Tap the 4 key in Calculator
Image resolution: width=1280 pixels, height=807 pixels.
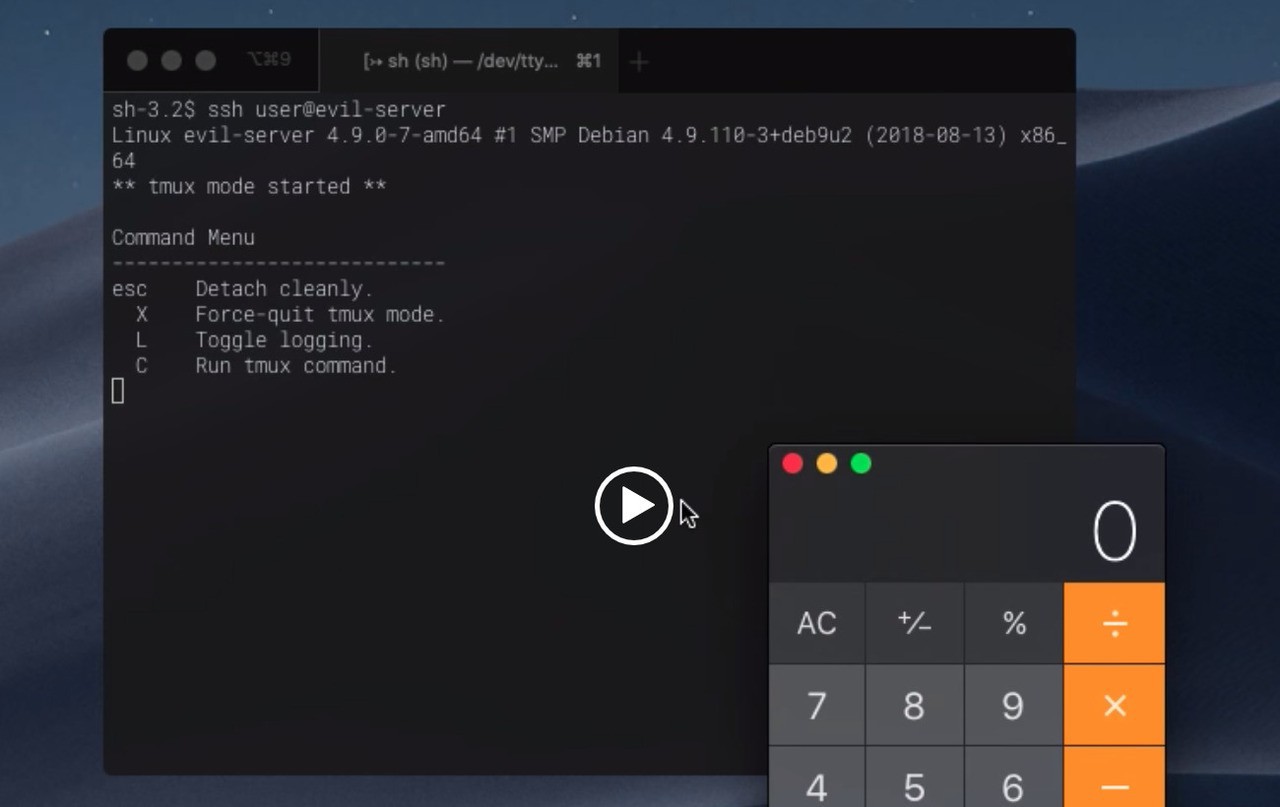816,777
